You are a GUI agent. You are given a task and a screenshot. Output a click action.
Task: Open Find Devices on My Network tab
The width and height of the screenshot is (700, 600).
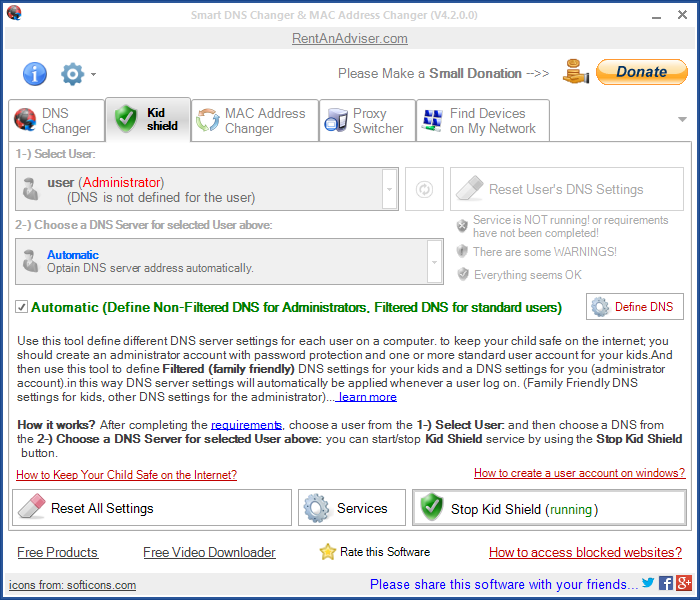point(483,121)
